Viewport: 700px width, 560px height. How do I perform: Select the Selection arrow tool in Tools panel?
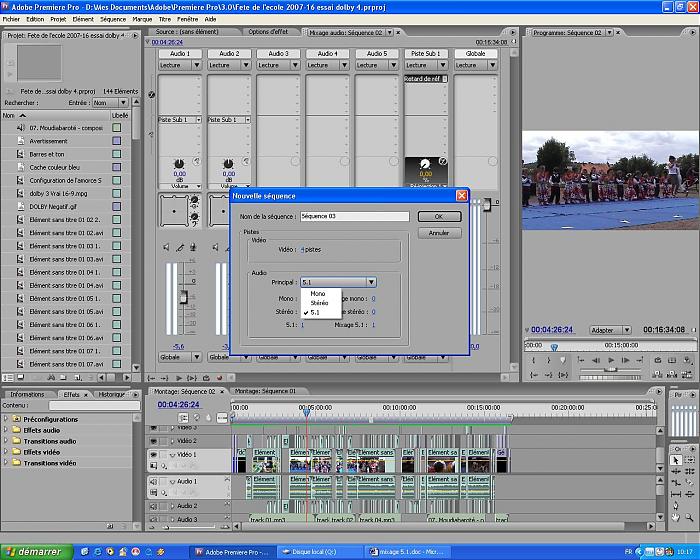[x=675, y=460]
